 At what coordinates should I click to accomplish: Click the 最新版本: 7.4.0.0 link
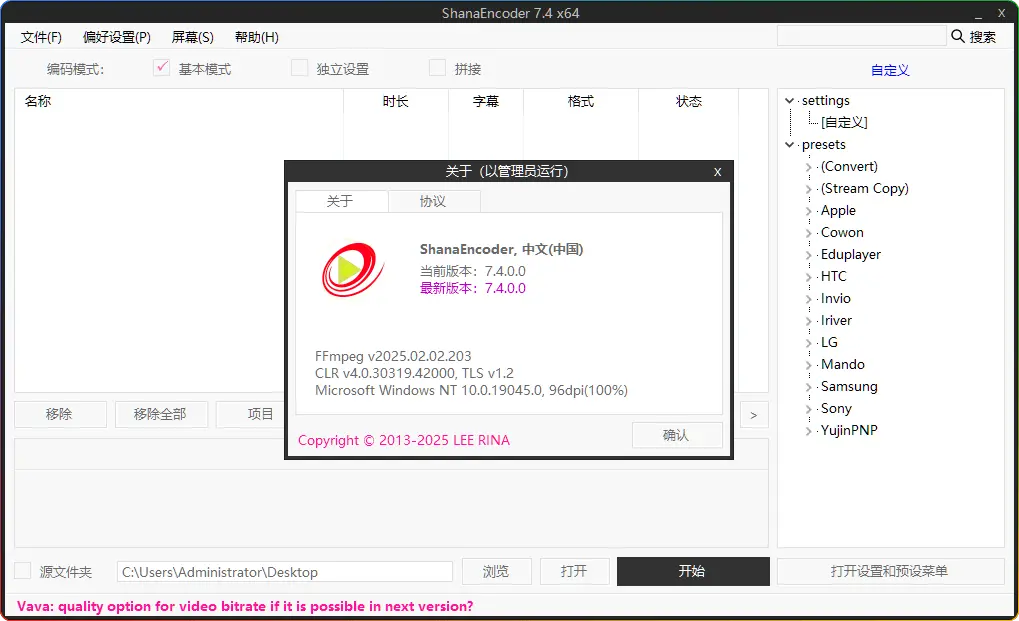472,288
